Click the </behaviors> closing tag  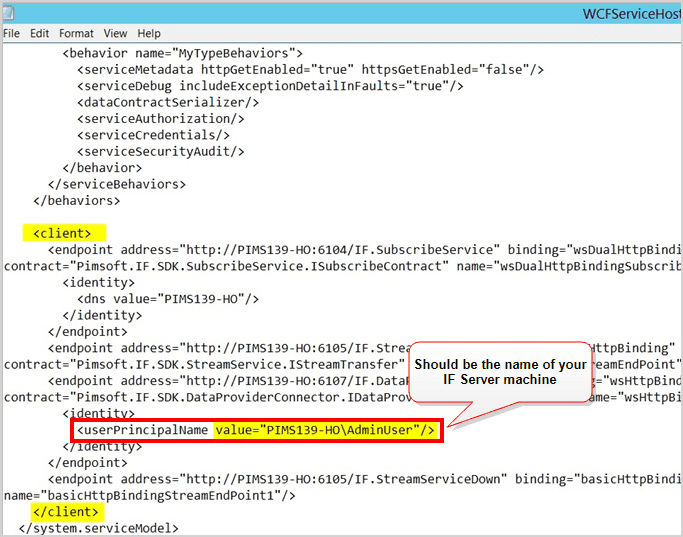(x=77, y=201)
